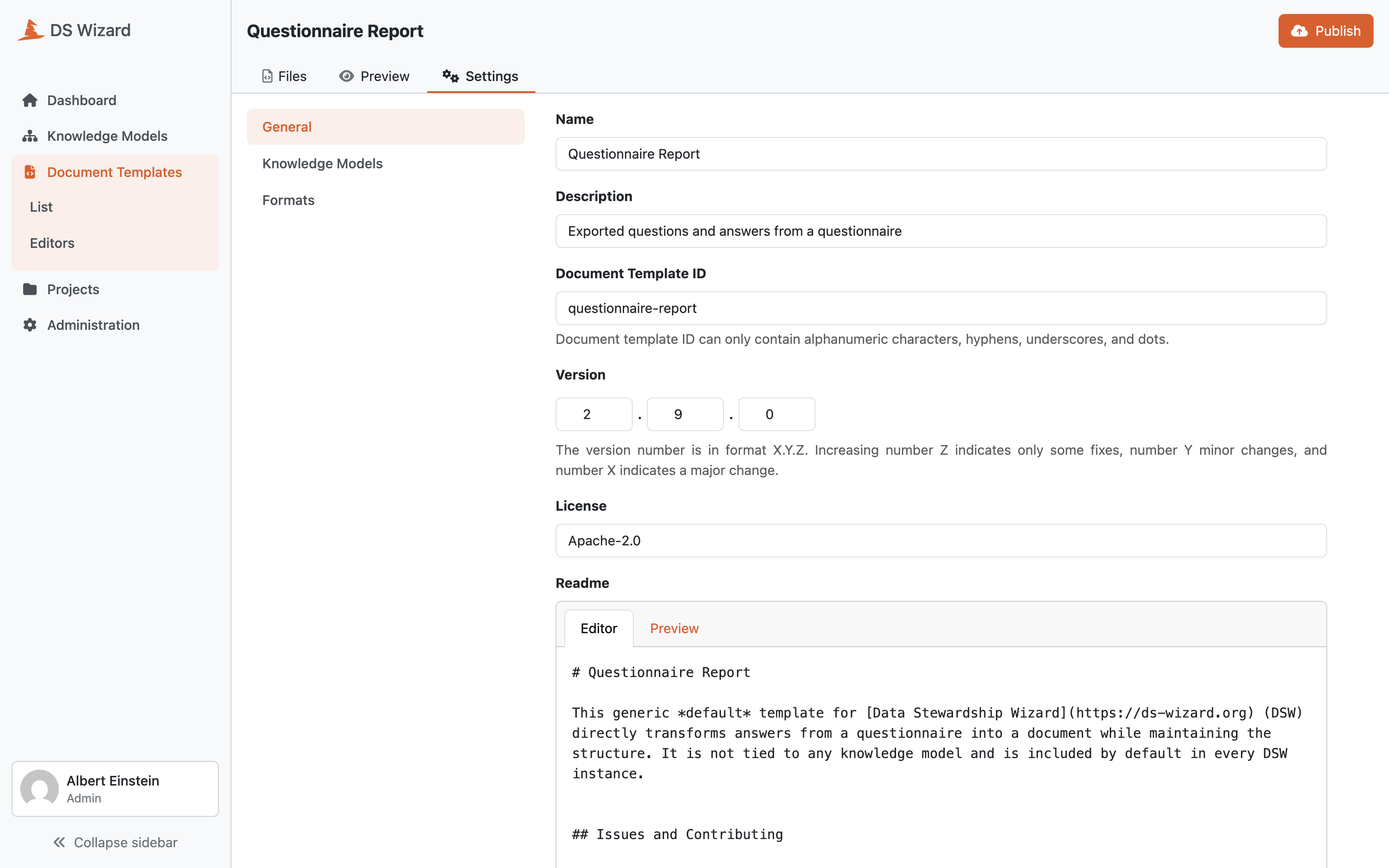Click the Version label
The image size is (1389, 868).
click(580, 375)
